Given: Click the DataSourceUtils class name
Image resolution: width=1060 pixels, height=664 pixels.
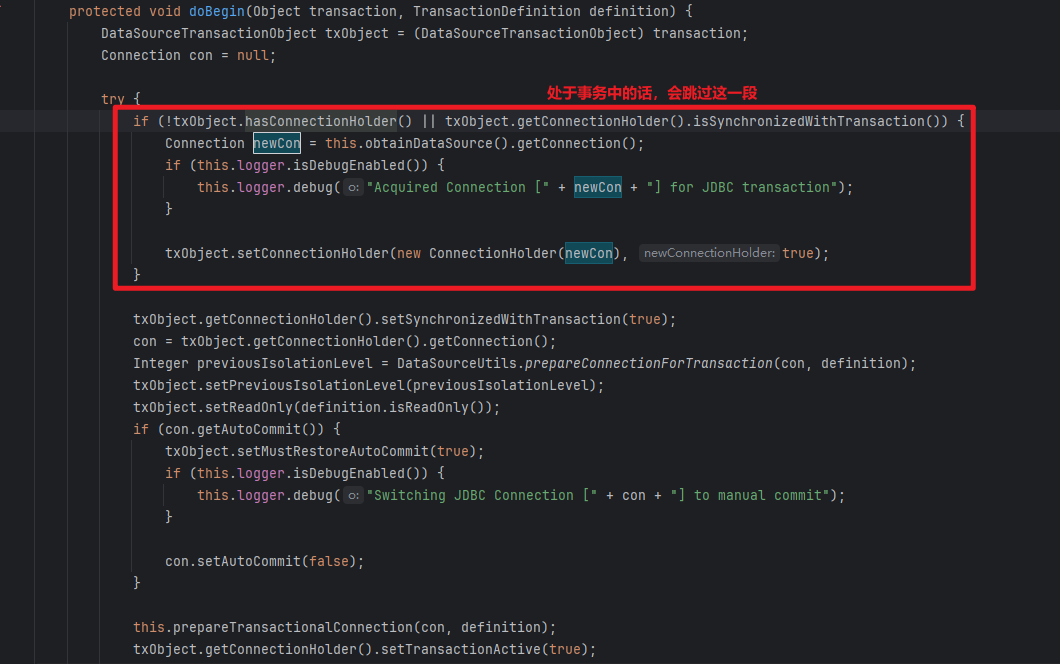Looking at the screenshot, I should click(457, 364).
